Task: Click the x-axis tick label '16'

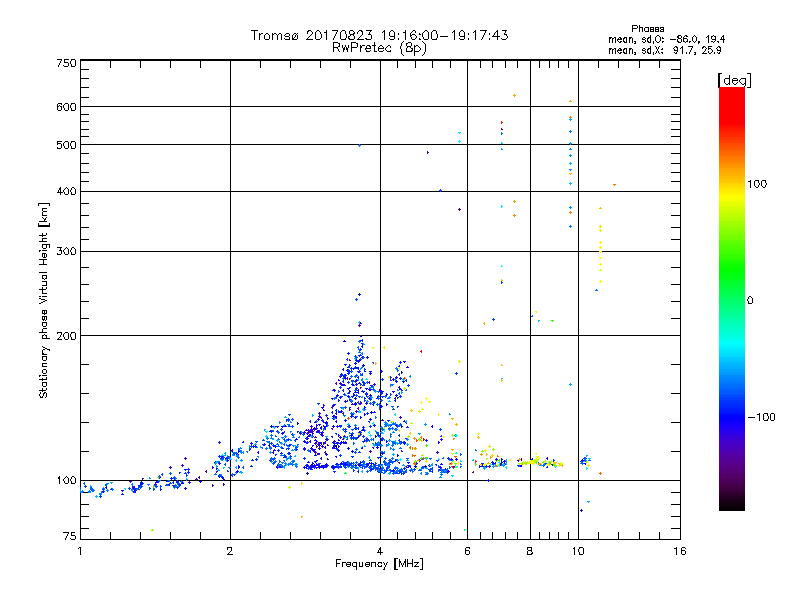Action: click(680, 551)
